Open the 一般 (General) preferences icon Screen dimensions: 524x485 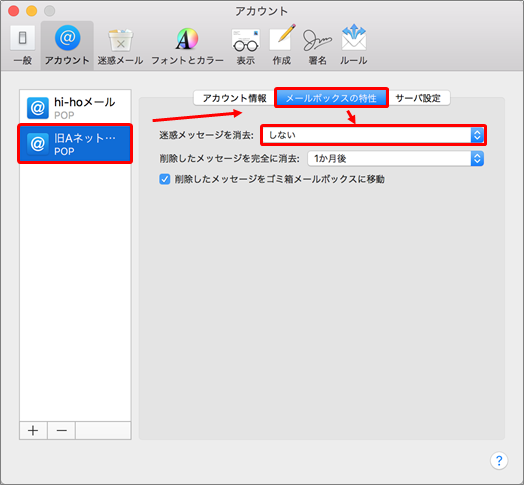(x=22, y=45)
